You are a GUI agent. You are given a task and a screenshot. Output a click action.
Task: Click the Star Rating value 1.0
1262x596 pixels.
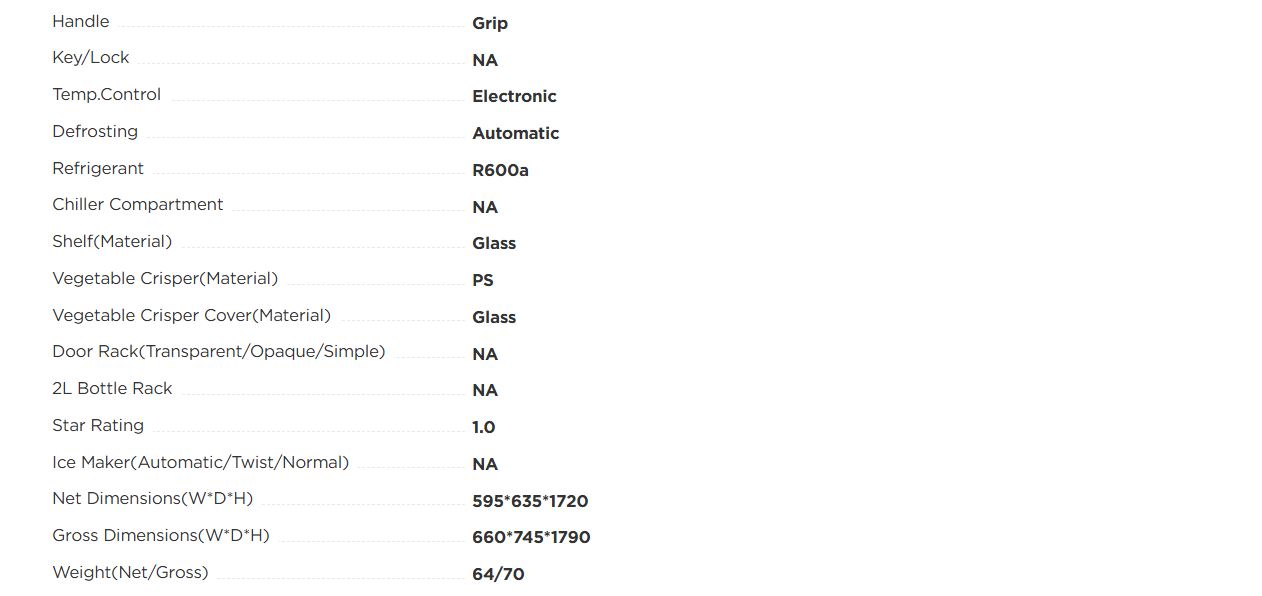click(x=483, y=427)
